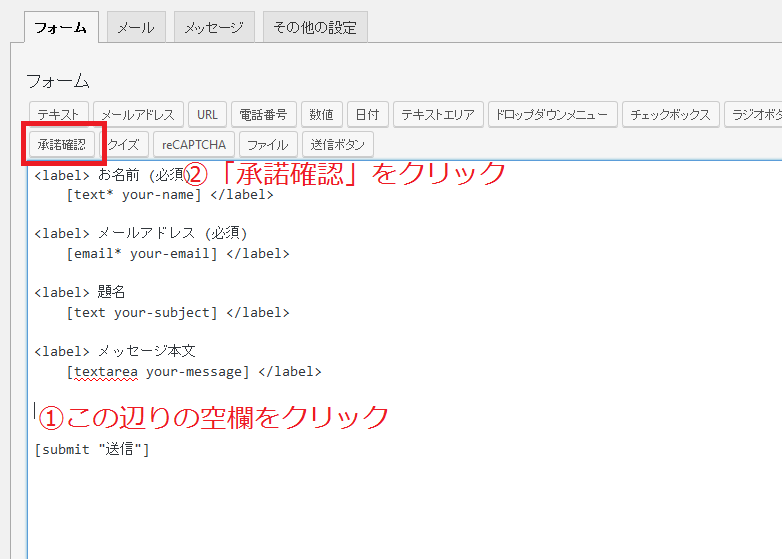782x559 pixels.
Task: Click the メールアドレス tag button
Action: tap(138, 114)
